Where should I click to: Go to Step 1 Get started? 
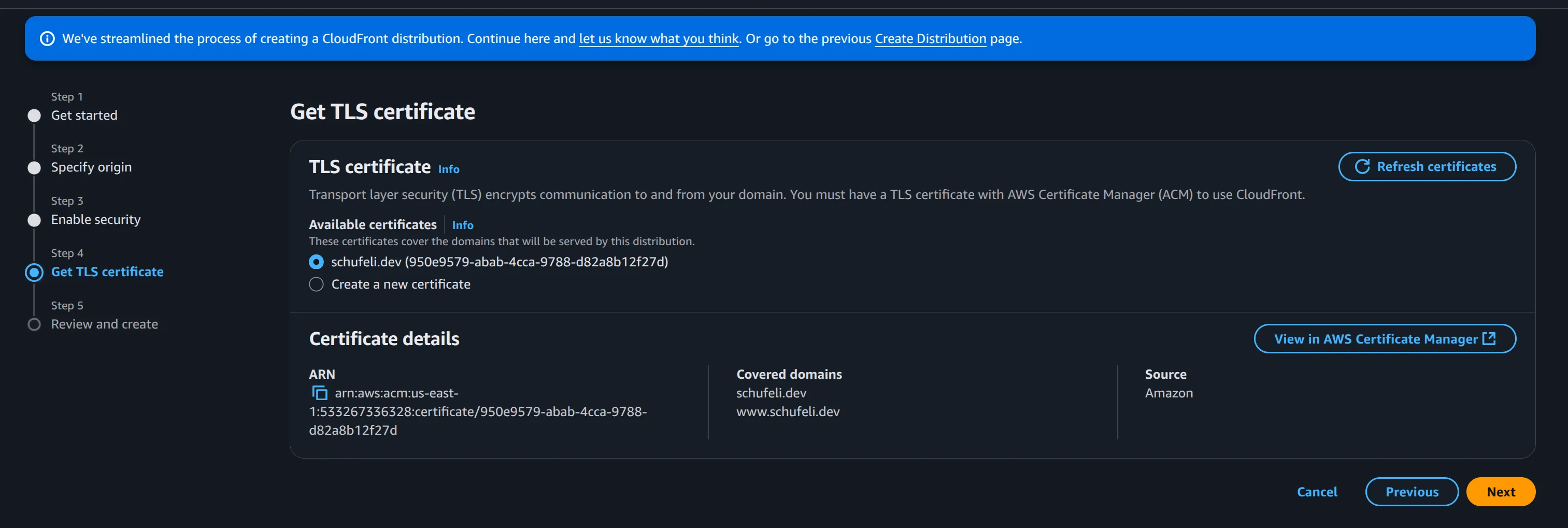(x=84, y=115)
